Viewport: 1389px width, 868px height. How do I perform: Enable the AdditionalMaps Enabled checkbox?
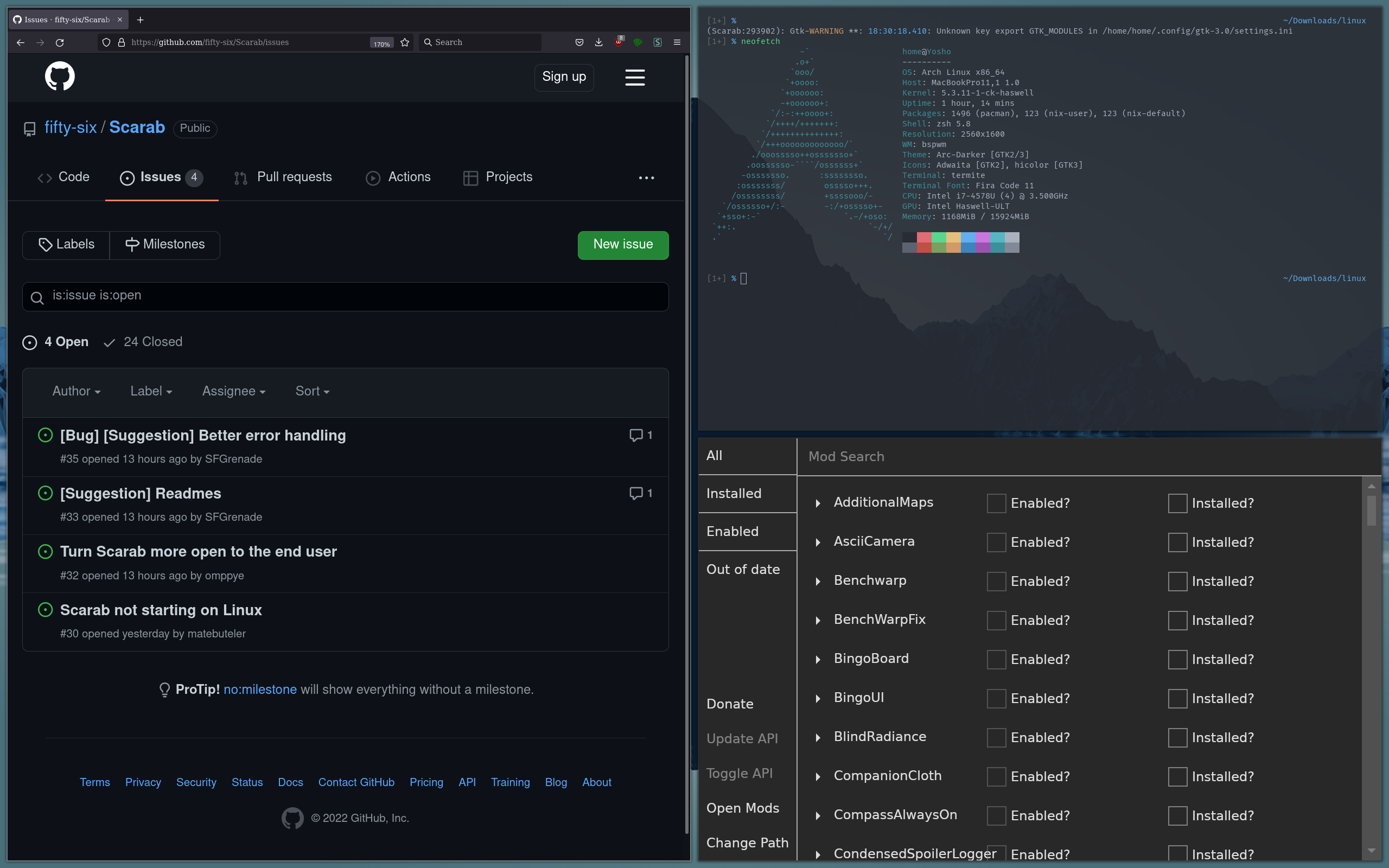[996, 503]
